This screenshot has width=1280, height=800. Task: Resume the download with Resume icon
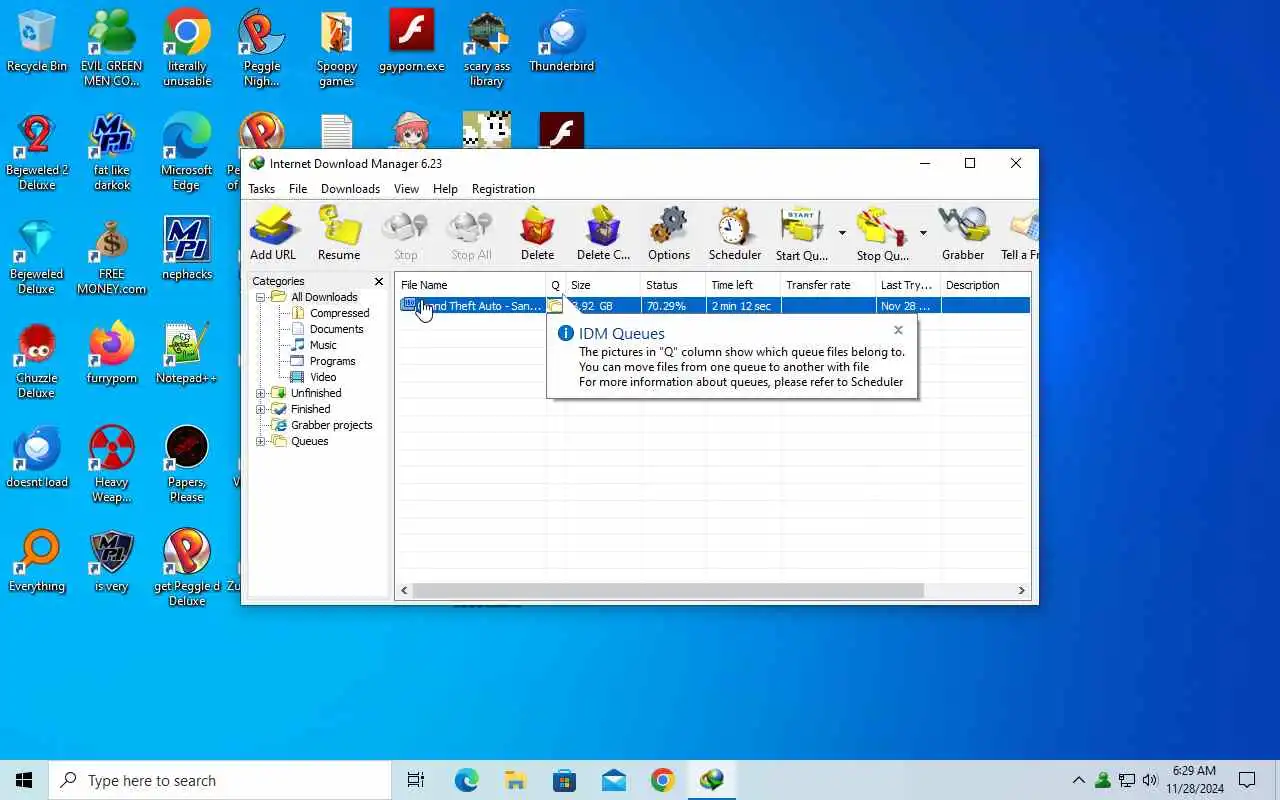pos(339,233)
